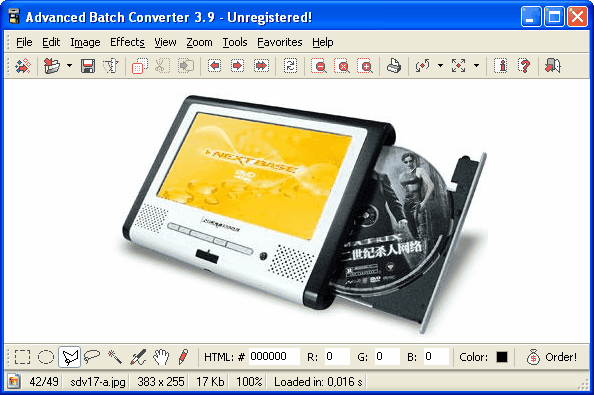594x395 pixels.
Task: Expand the resize tool dropdown arrow
Action: coord(477,66)
